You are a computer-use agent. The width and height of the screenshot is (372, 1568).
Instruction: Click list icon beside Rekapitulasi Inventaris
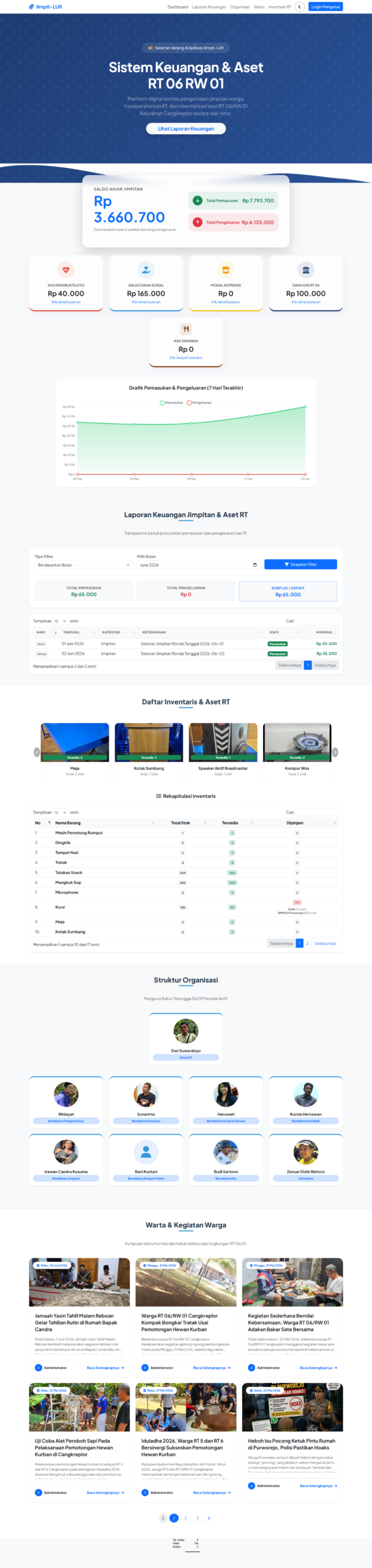coord(158,796)
